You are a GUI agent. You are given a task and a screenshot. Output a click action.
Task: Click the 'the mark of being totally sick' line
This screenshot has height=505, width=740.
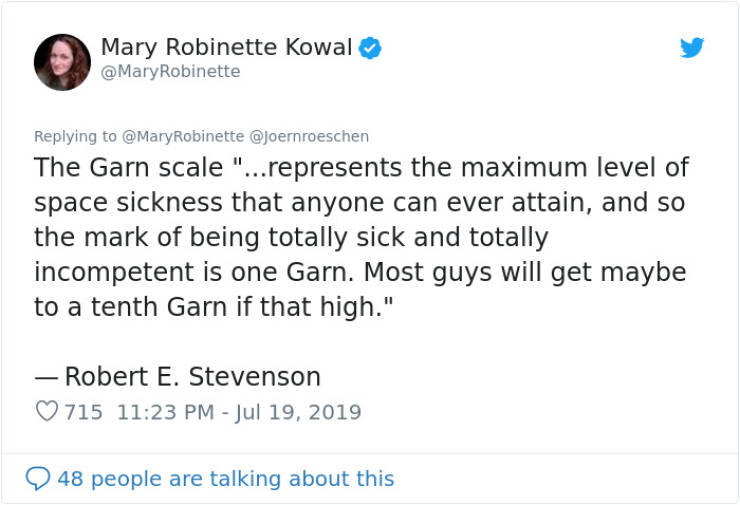click(x=291, y=237)
